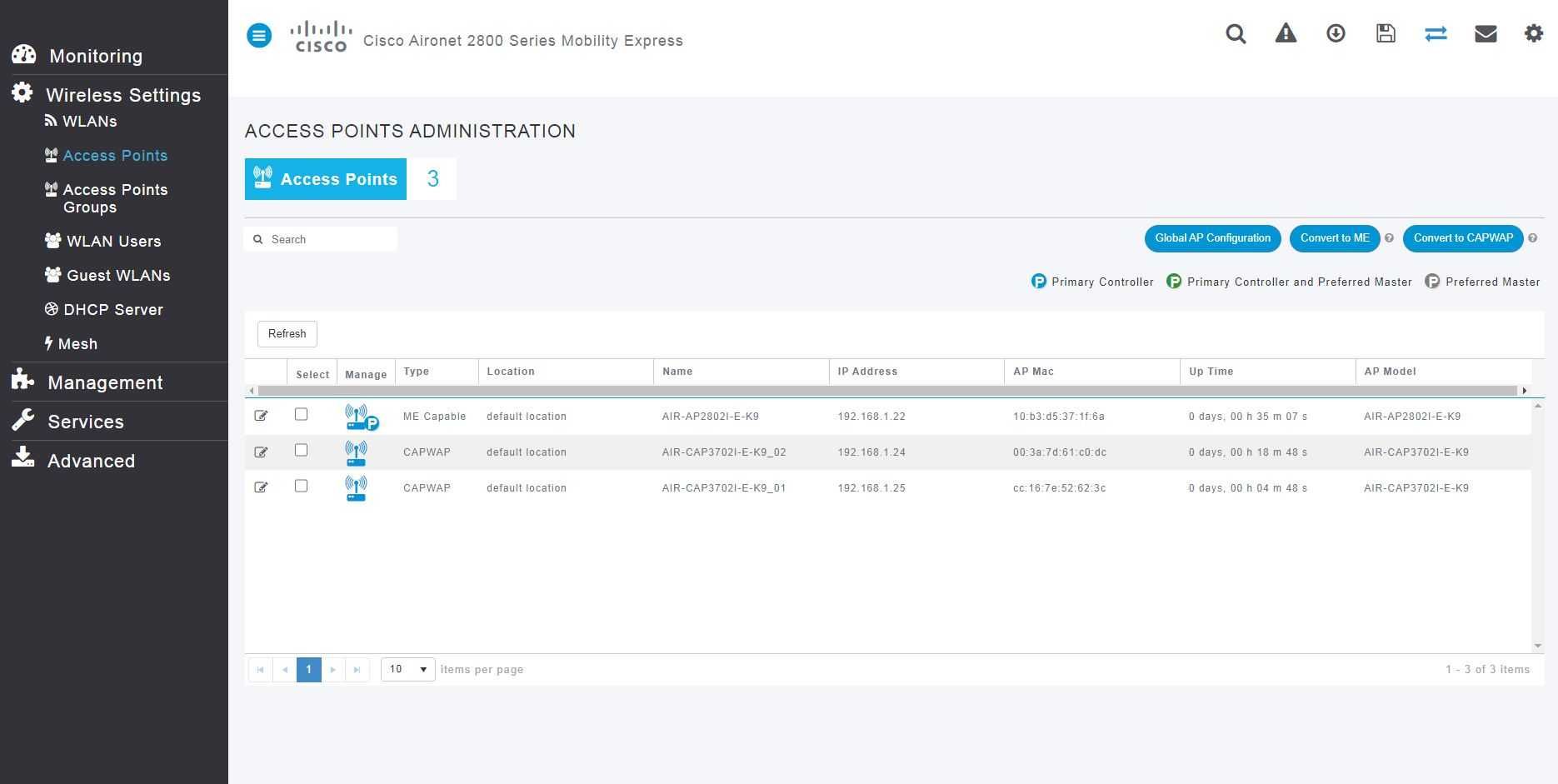Image resolution: width=1558 pixels, height=784 pixels.
Task: Collapse the Wireless Settings menu
Action: [x=123, y=95]
